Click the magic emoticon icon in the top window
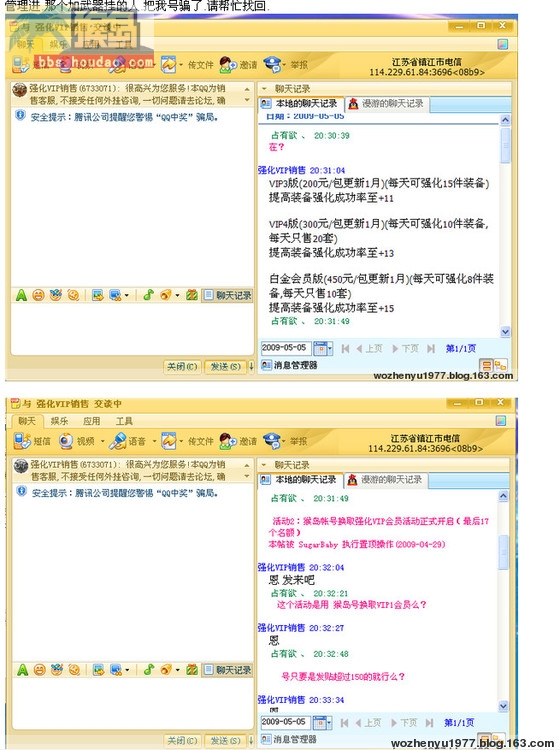The image size is (560, 750). point(56,295)
